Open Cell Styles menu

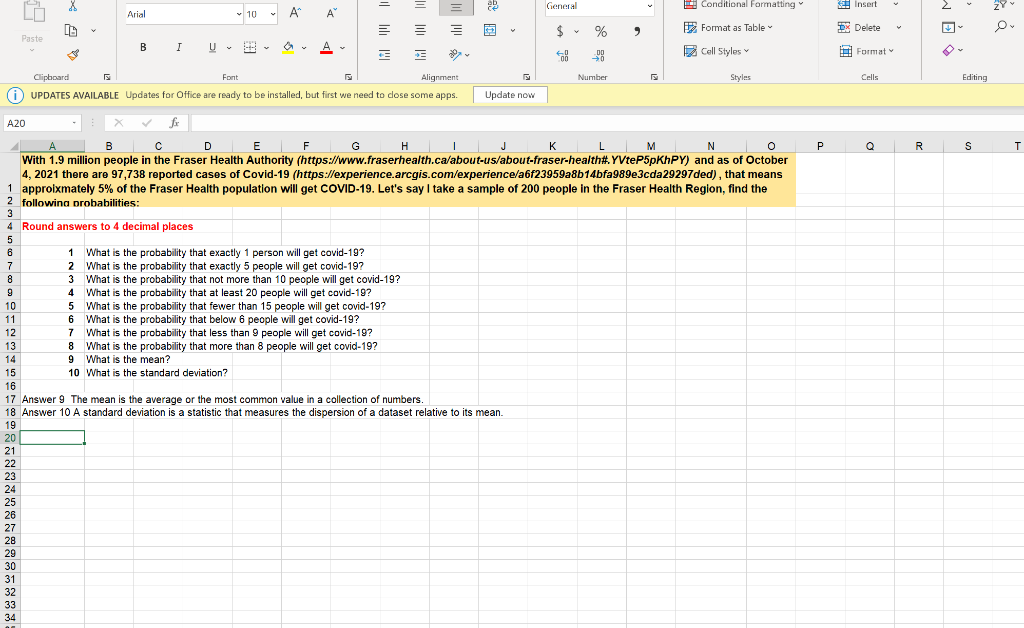[716, 51]
